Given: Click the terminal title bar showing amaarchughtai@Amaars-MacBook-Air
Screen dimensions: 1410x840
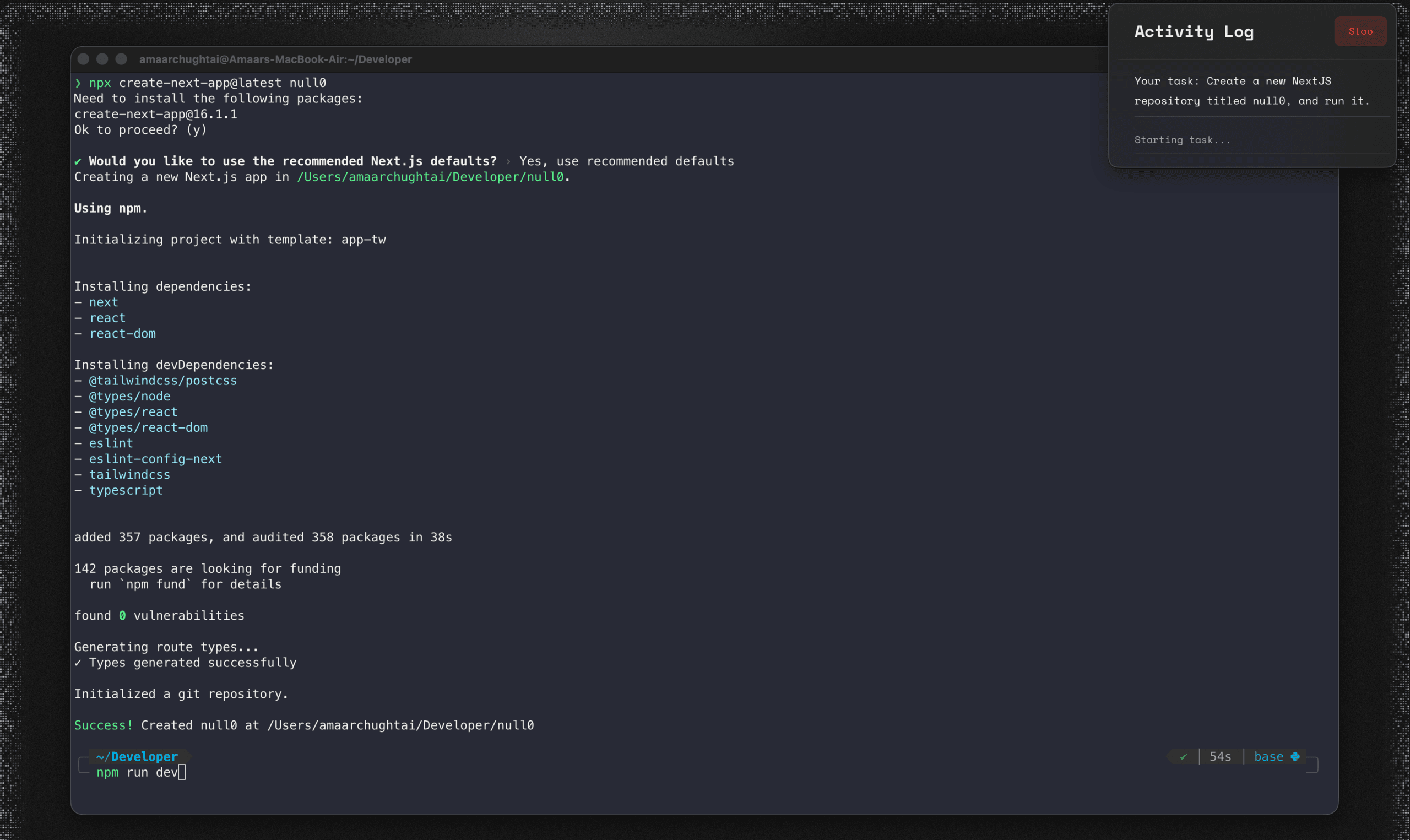Looking at the screenshot, I should click(x=275, y=59).
